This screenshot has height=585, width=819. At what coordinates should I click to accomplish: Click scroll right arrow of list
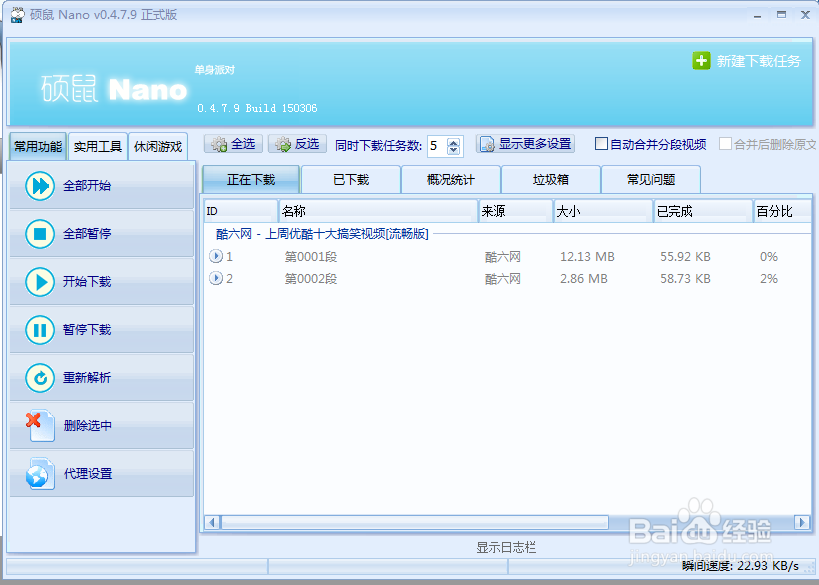[803, 522]
